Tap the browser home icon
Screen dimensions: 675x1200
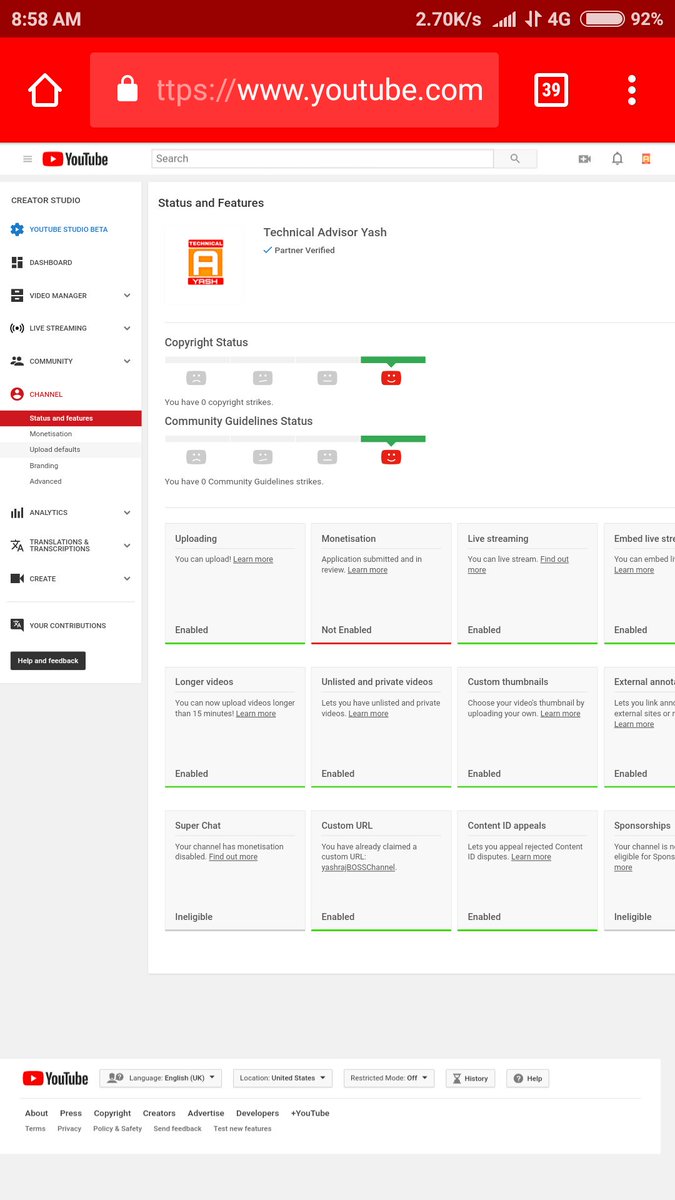pyautogui.click(x=45, y=90)
